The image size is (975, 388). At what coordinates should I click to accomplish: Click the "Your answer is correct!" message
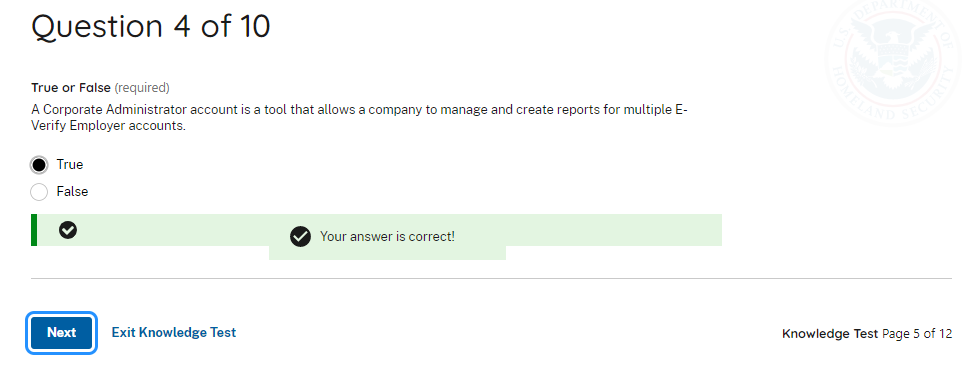[387, 236]
